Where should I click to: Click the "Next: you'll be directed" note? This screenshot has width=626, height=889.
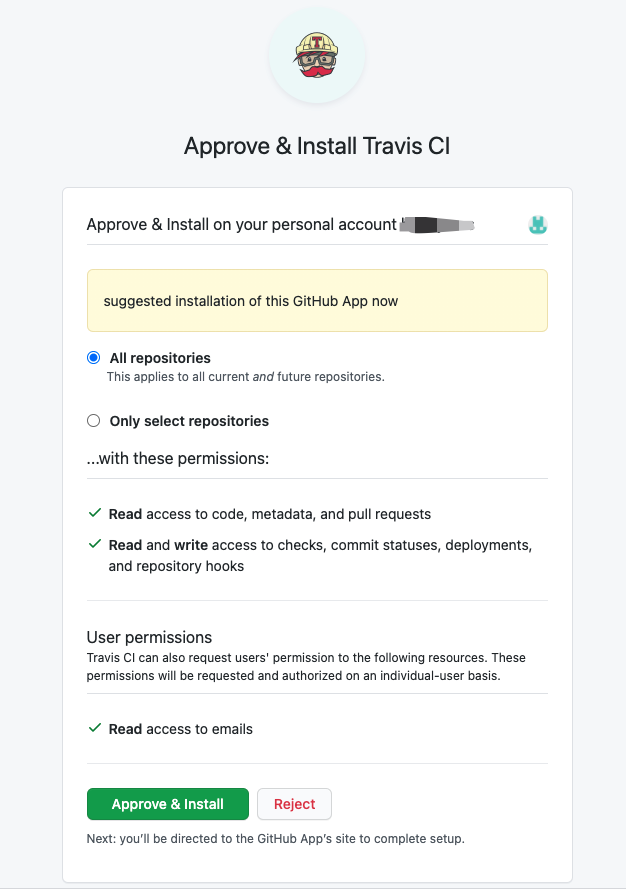pyautogui.click(x=276, y=839)
